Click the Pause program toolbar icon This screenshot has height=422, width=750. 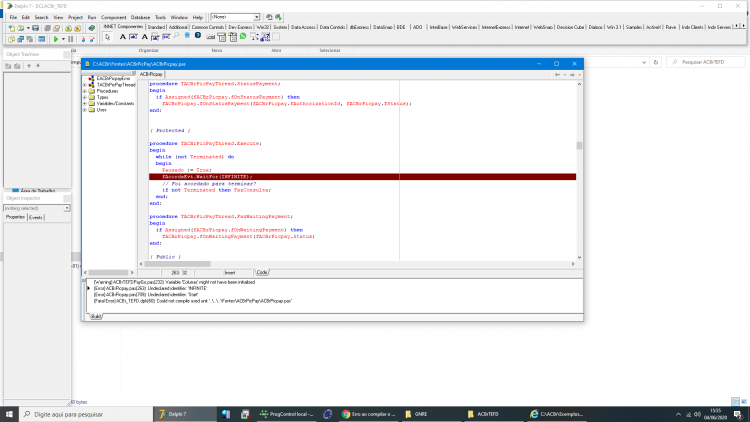pos(71,39)
